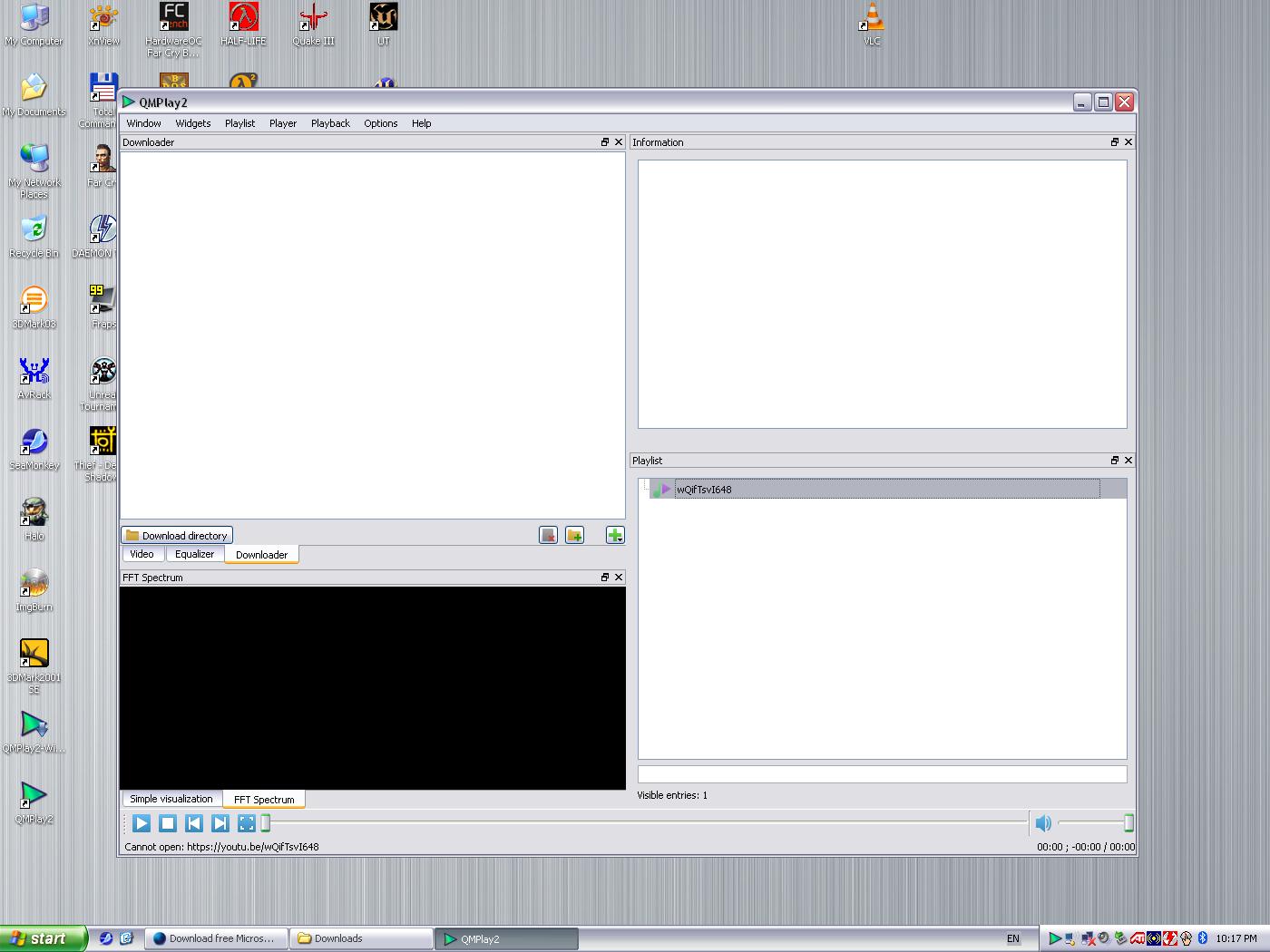The height and width of the screenshot is (952, 1270).
Task: Close the FFT Spectrum dock panel
Action: (x=619, y=578)
